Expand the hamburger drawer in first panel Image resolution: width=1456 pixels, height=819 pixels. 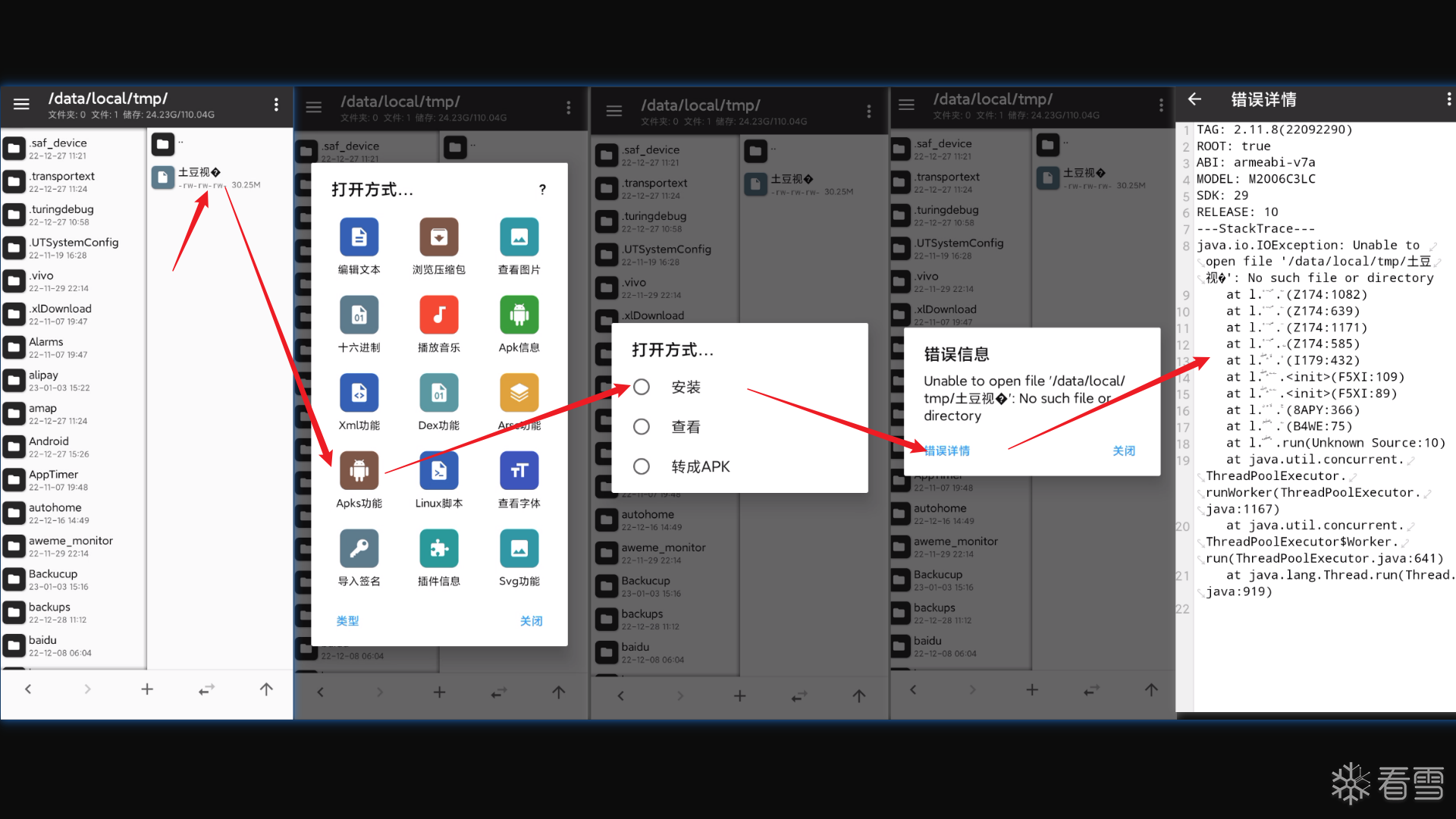coord(21,105)
